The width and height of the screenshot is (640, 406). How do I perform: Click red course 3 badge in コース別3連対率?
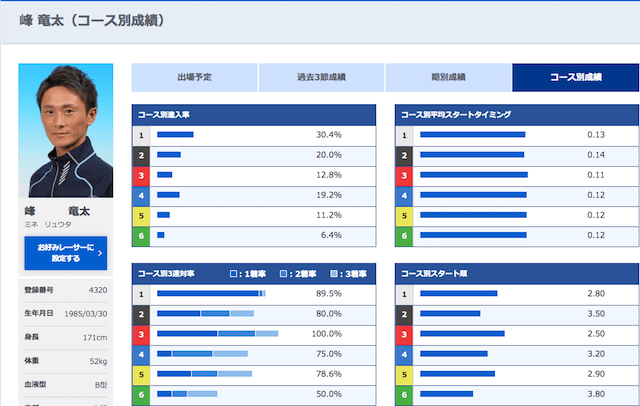141,334
